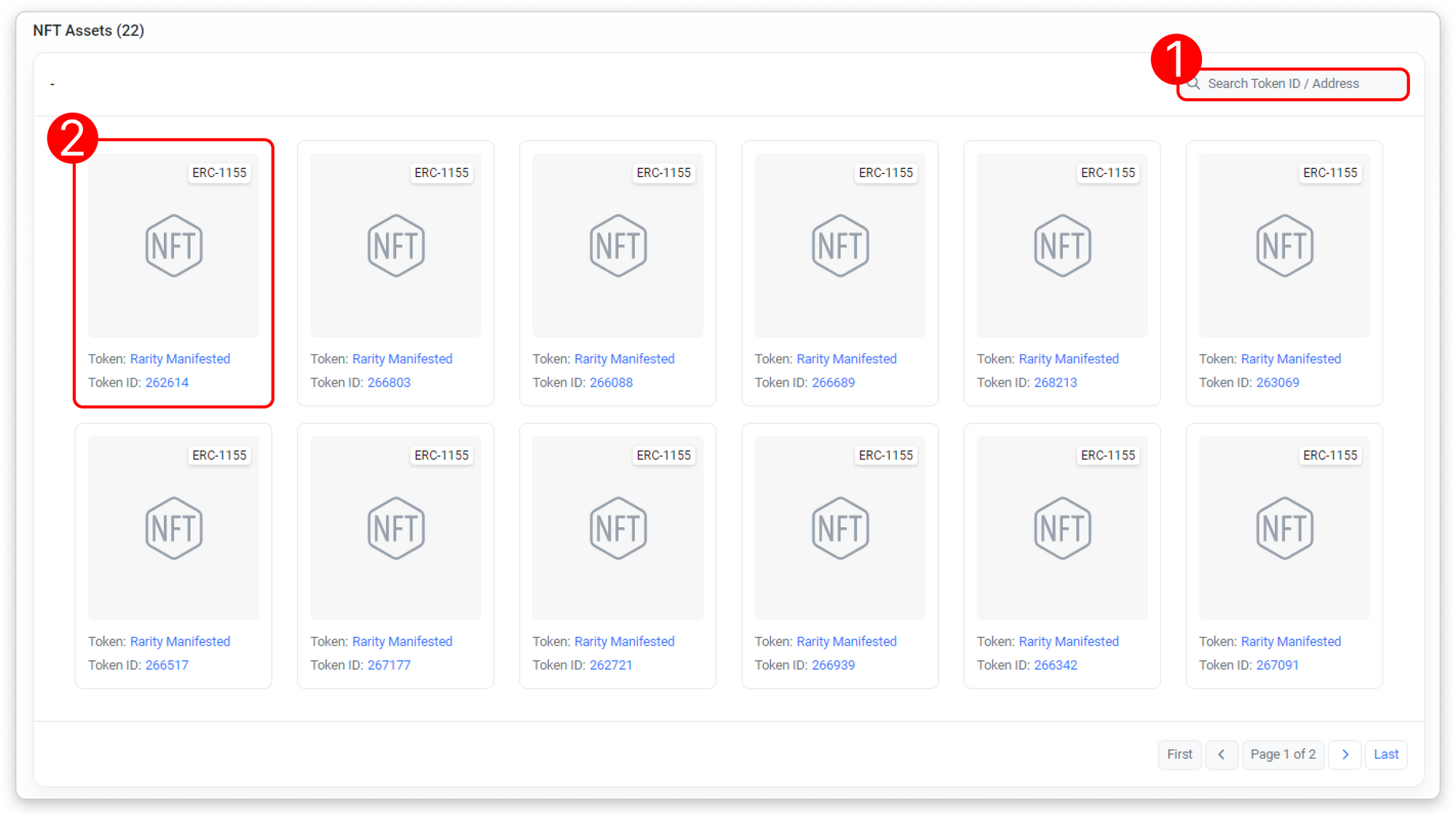This screenshot has width=1456, height=819.
Task: Go to previous page with left chevron
Action: [1222, 754]
